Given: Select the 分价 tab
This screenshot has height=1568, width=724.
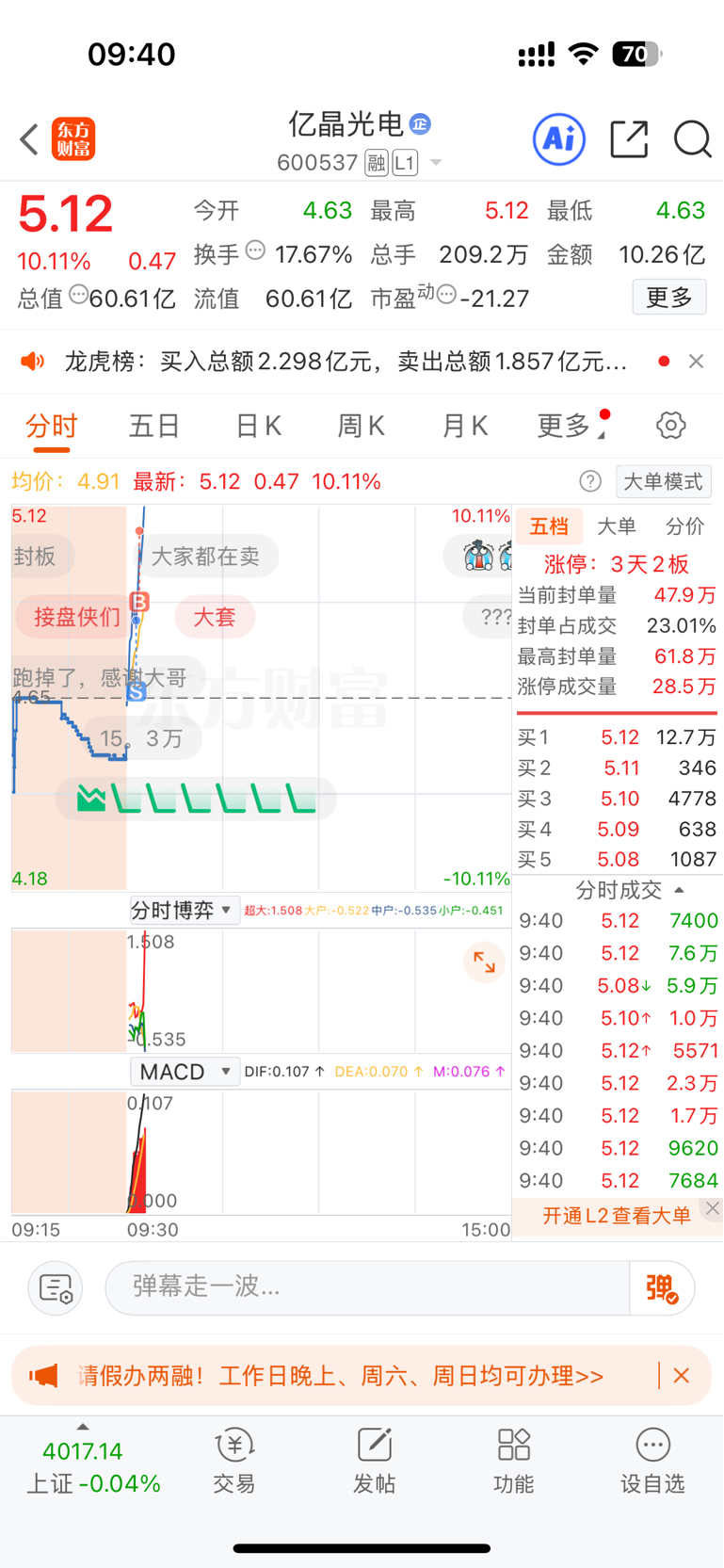Looking at the screenshot, I should click(x=684, y=526).
